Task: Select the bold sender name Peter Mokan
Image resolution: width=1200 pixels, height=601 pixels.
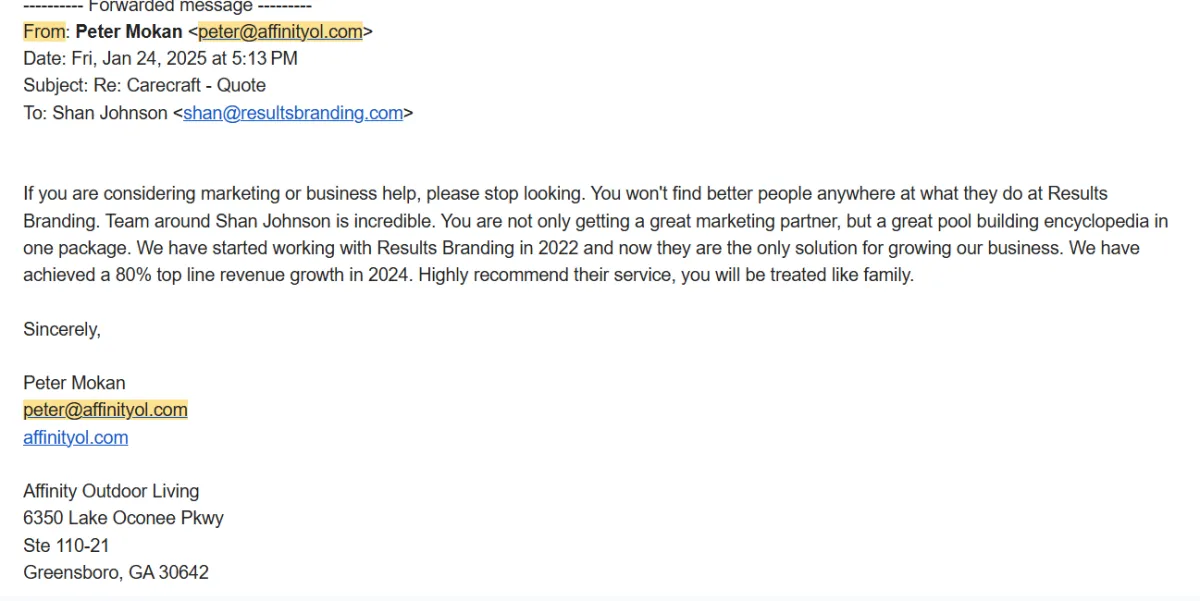Action: coord(129,32)
